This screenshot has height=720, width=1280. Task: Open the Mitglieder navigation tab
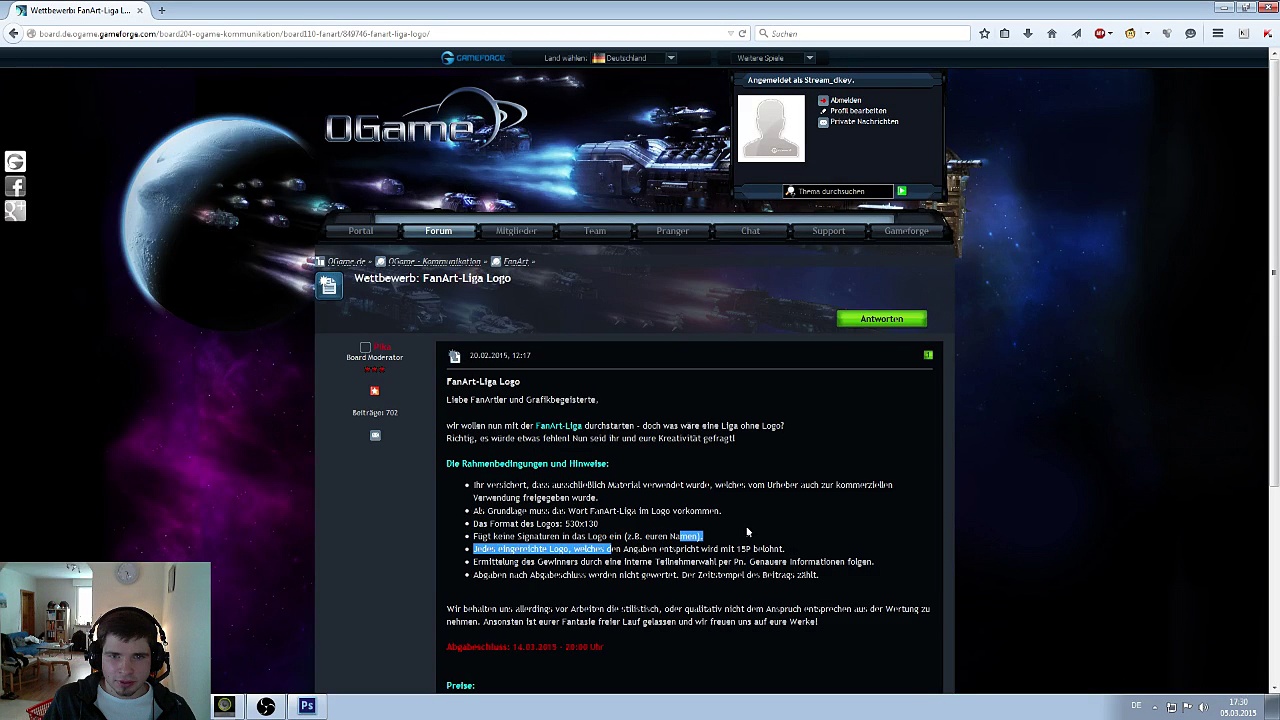pyautogui.click(x=516, y=231)
